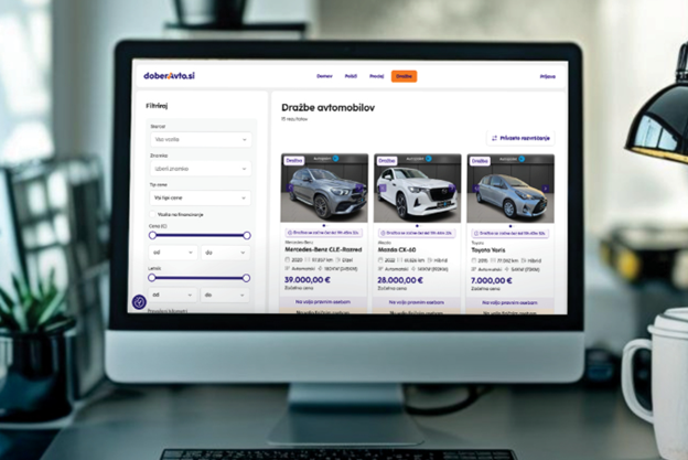Open the round floating widget icon at bottom-left
688x460 pixels.
(139, 302)
